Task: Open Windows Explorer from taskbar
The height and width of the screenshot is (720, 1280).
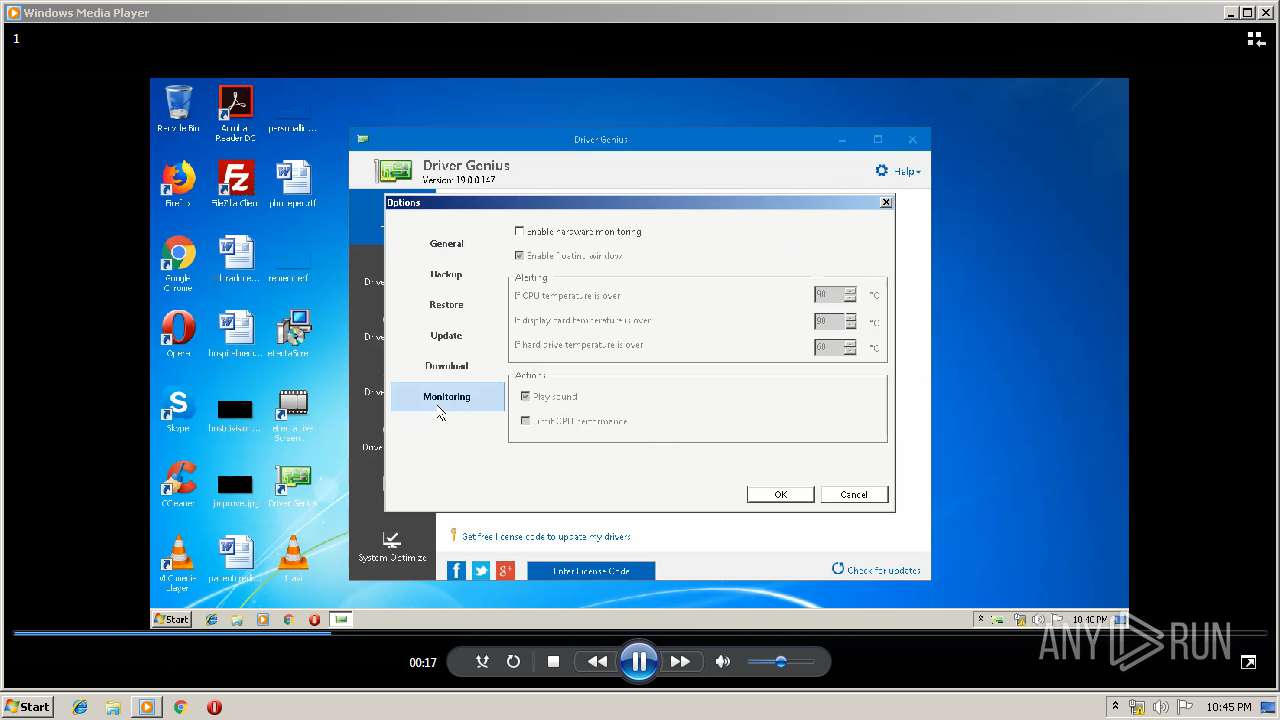Action: point(113,707)
